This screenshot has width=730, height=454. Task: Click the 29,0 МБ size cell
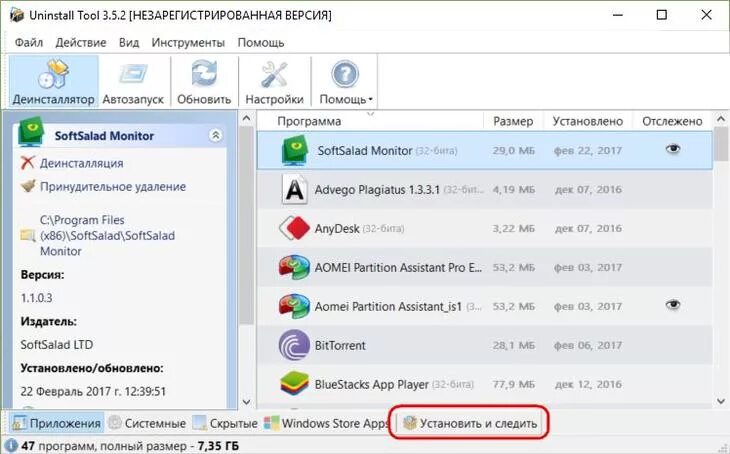[514, 151]
